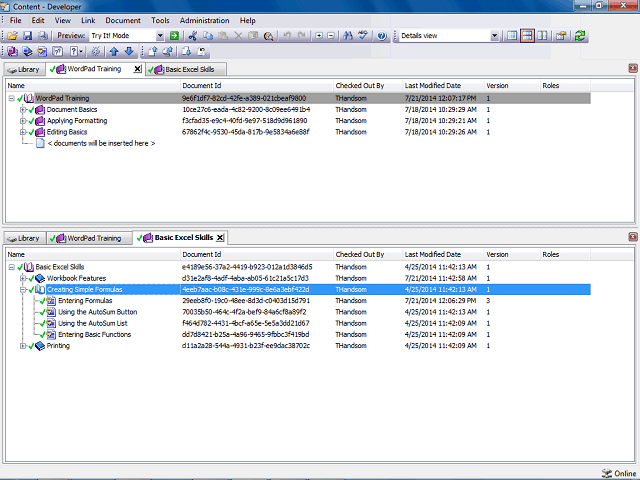Select the vertical split layout icon
Image resolution: width=640 pixels, height=480 pixels.
click(542, 36)
